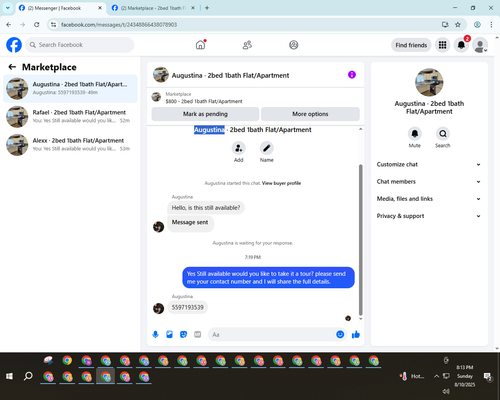This screenshot has height=400, width=500.
Task: Click the Add people icon
Action: [239, 148]
